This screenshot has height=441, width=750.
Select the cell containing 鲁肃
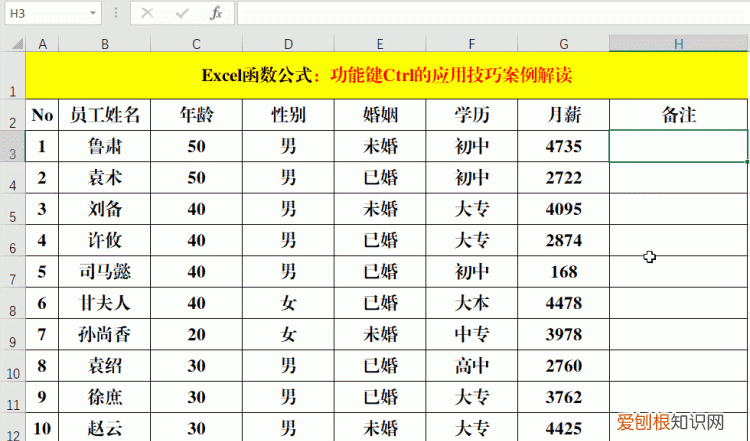tap(105, 146)
